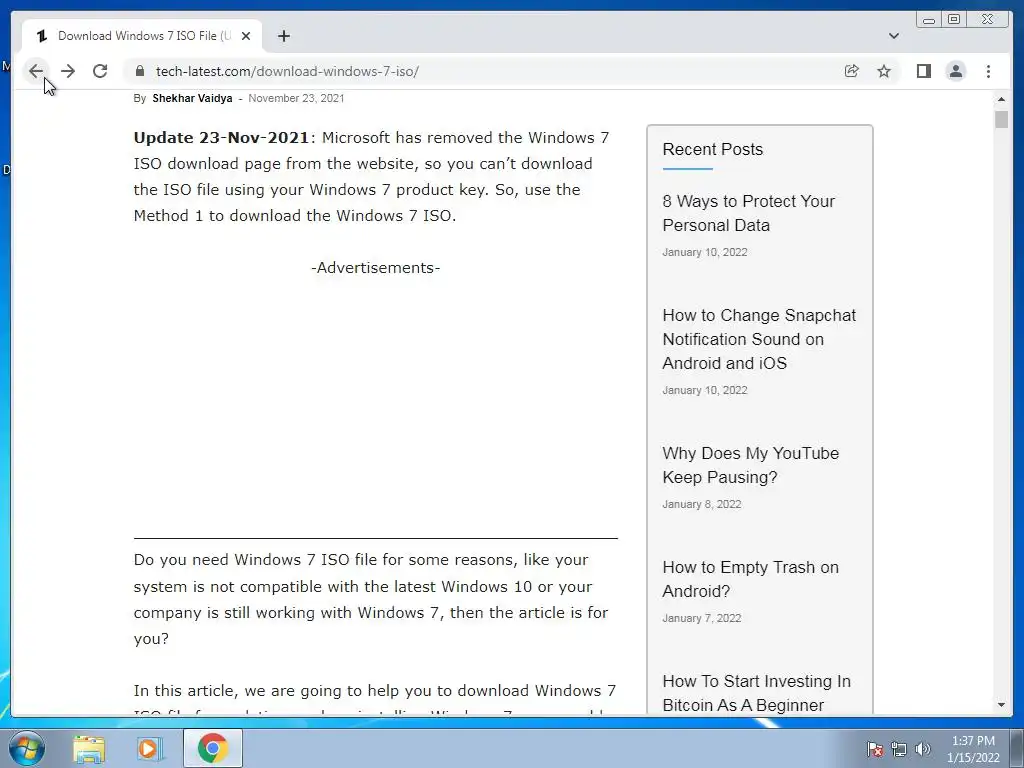Image resolution: width=1024 pixels, height=768 pixels.
Task: Open post 8 Ways to Protect Your Personal Data
Action: point(748,213)
